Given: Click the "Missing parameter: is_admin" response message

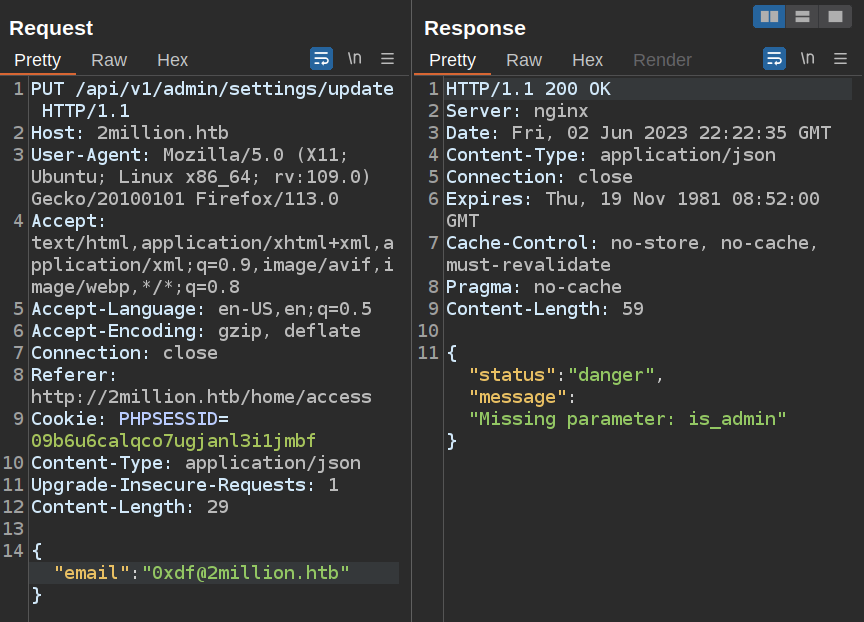Looking at the screenshot, I should [628, 419].
